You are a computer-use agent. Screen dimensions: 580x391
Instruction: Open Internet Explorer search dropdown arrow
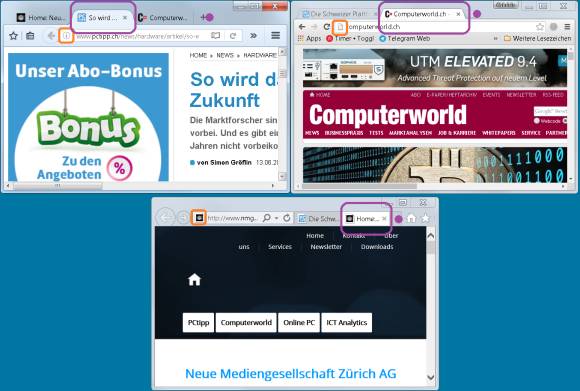pyautogui.click(x=276, y=218)
